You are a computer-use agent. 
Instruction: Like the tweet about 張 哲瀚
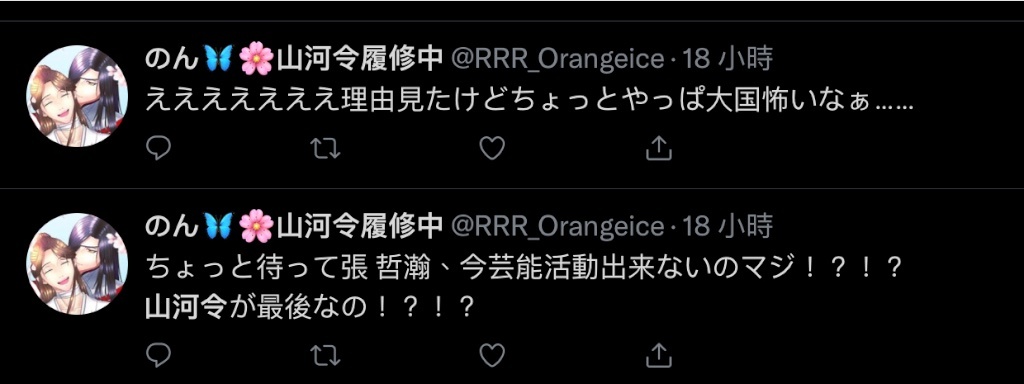[x=492, y=355]
